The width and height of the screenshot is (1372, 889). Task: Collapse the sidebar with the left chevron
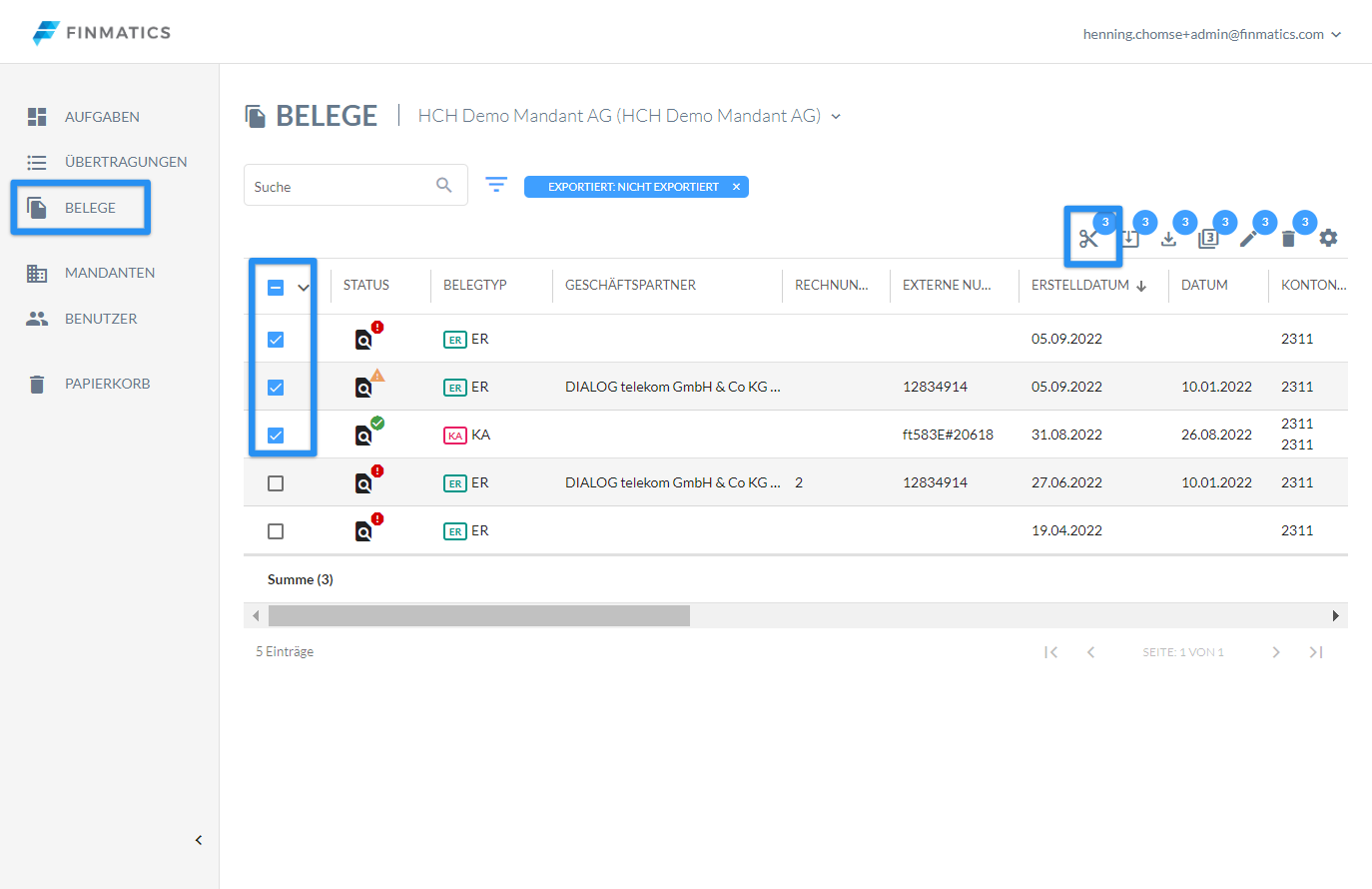pos(199,840)
